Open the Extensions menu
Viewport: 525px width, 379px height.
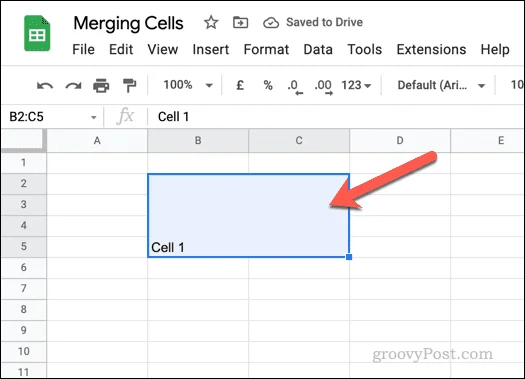(431, 50)
